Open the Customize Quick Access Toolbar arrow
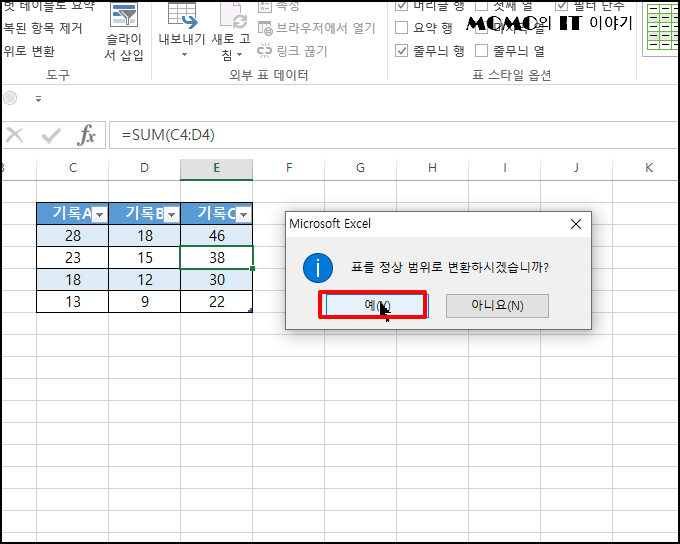Screen dimensions: 680x544 point(39,99)
